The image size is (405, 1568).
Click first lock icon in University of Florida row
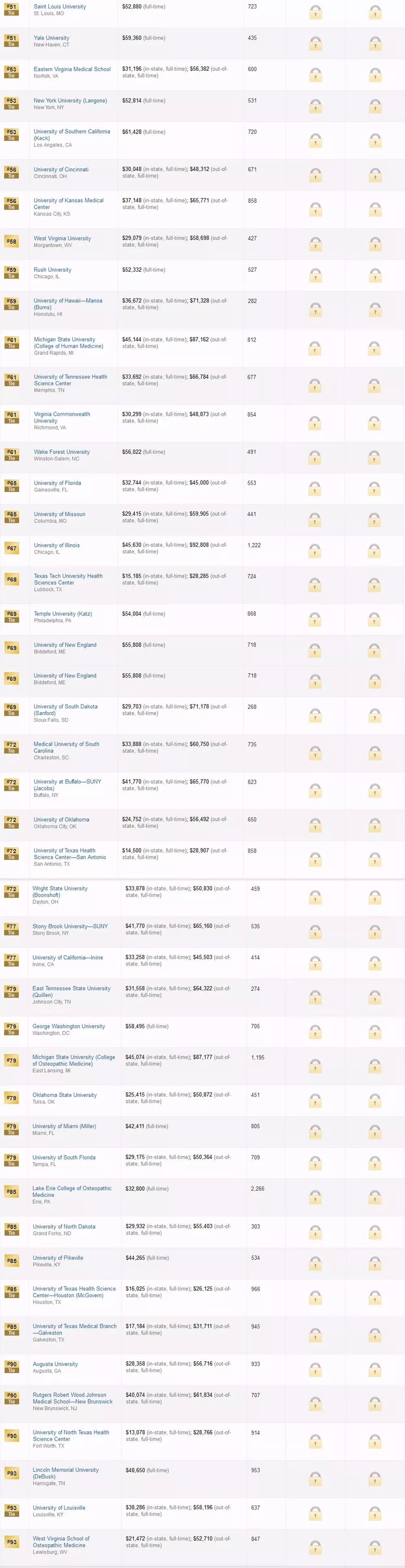(315, 489)
